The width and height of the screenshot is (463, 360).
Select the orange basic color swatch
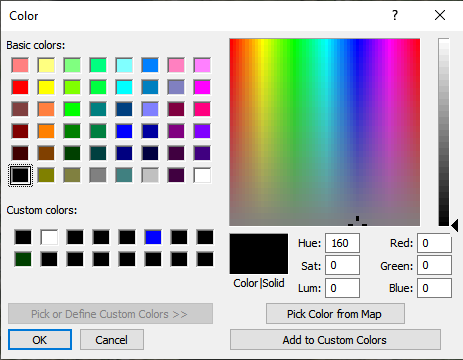(x=46, y=131)
